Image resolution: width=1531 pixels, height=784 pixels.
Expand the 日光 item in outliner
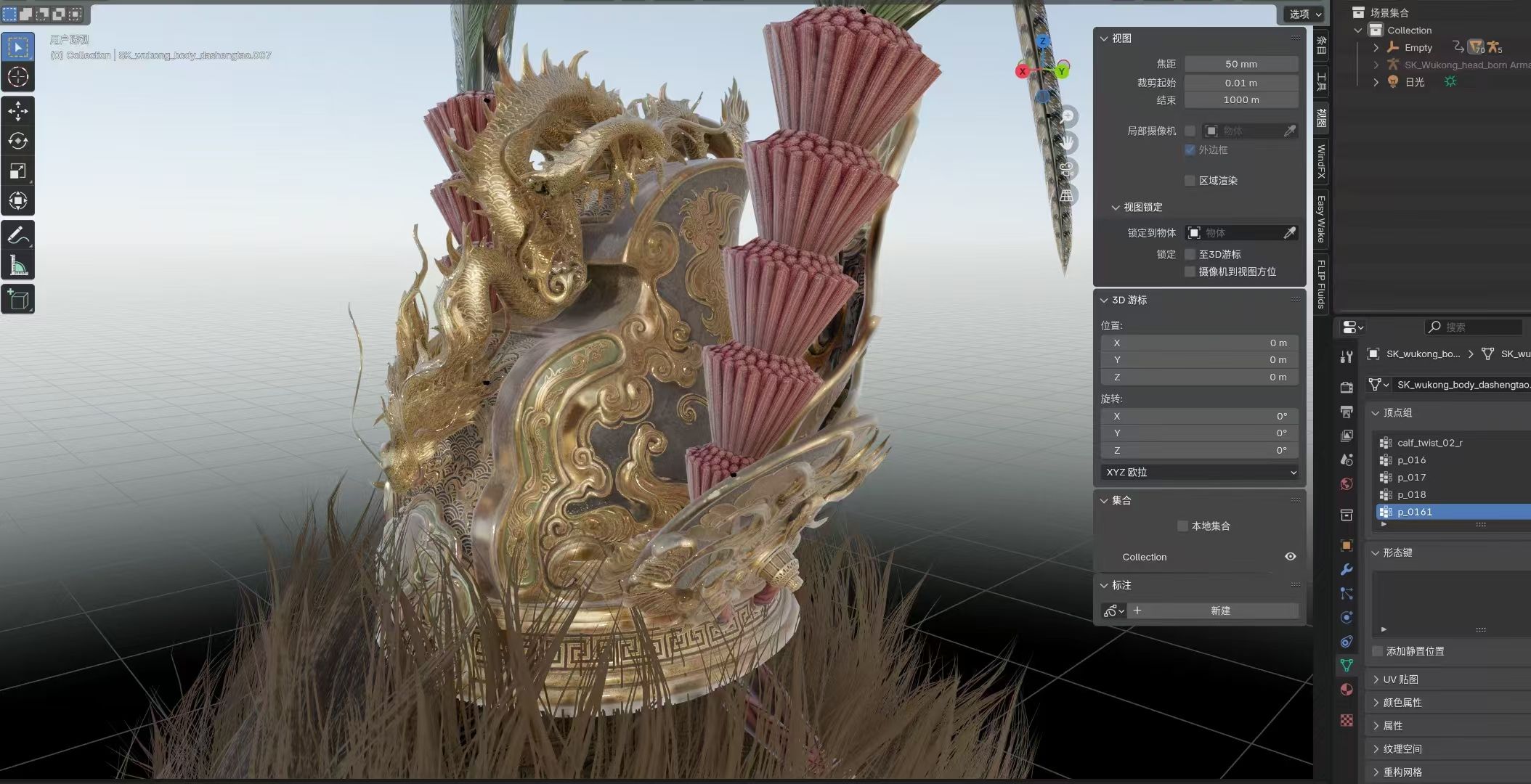(1376, 82)
